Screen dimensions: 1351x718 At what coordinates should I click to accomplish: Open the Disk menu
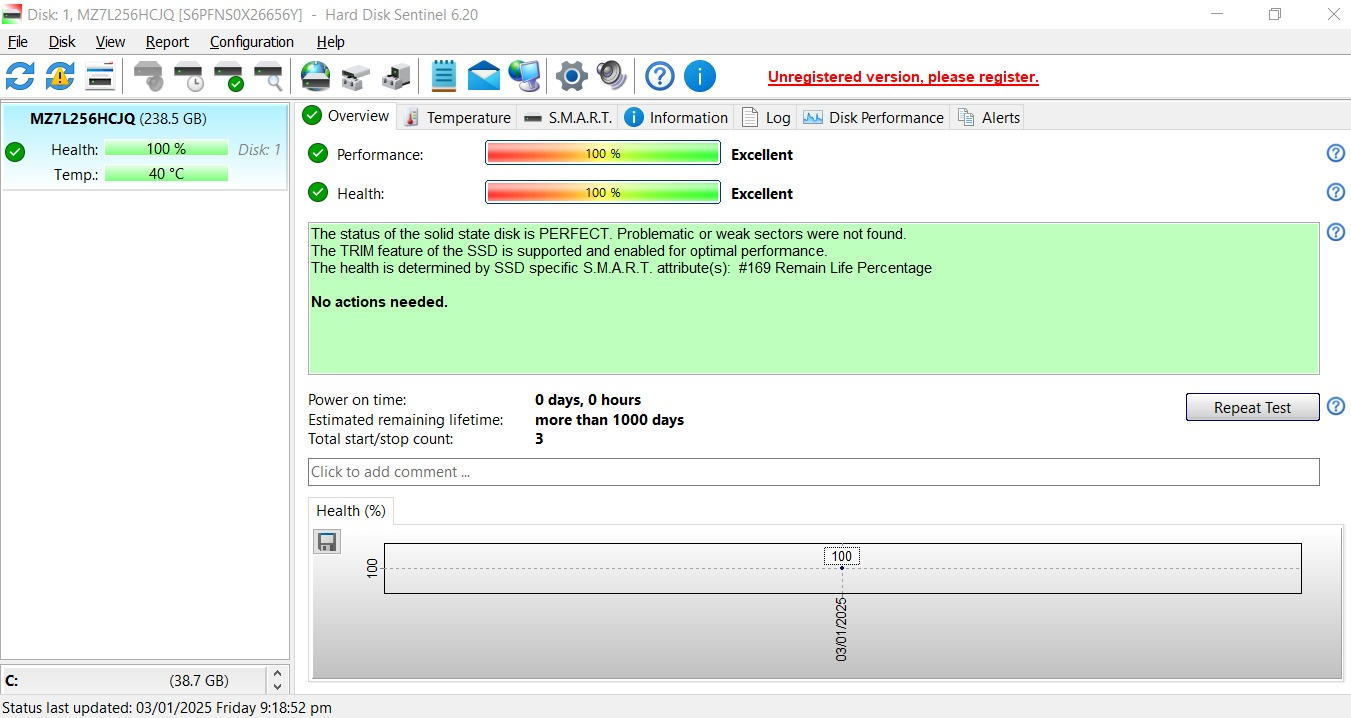62,42
